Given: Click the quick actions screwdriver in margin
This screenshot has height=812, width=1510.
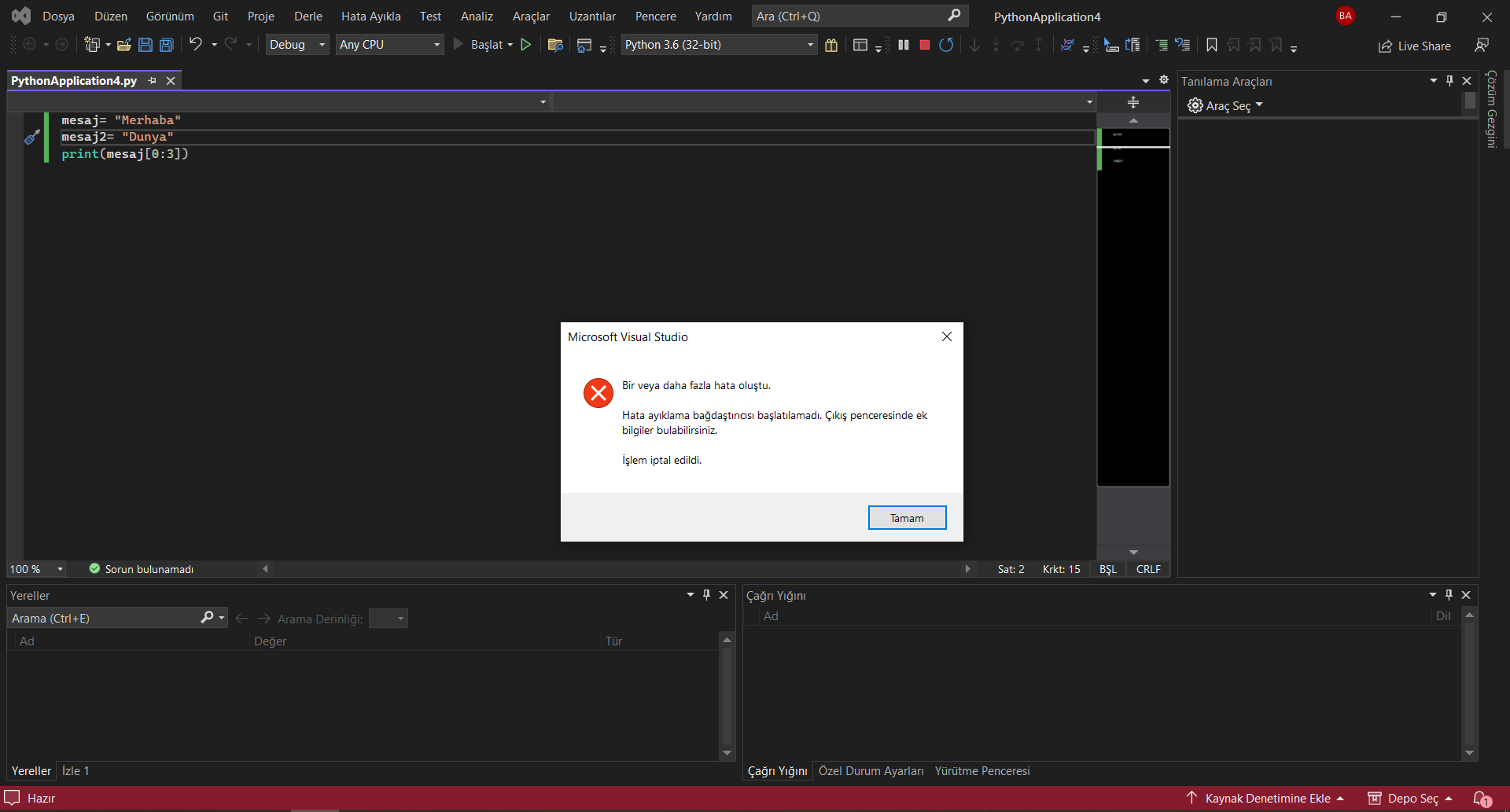Looking at the screenshot, I should point(31,138).
